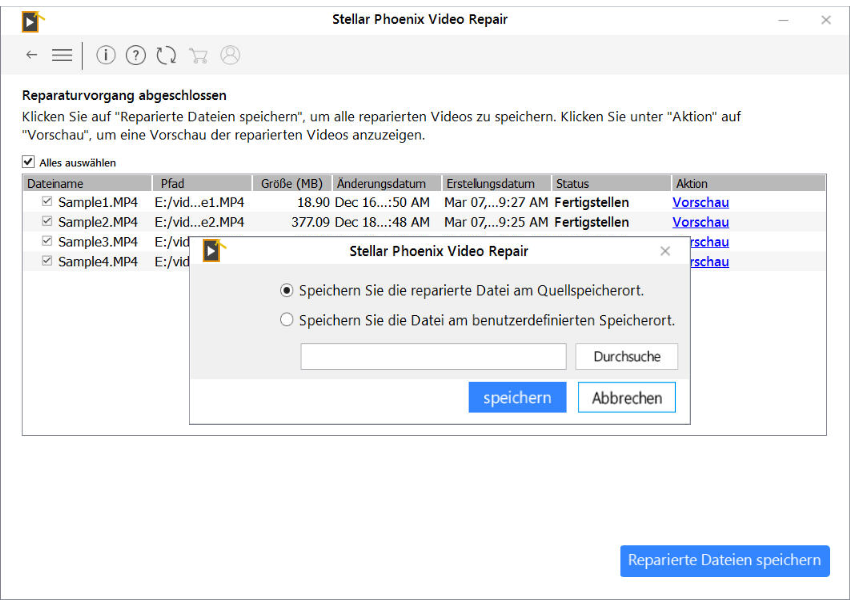Go back using the arrow icon
Image resolution: width=850 pixels, height=600 pixels.
click(x=31, y=55)
